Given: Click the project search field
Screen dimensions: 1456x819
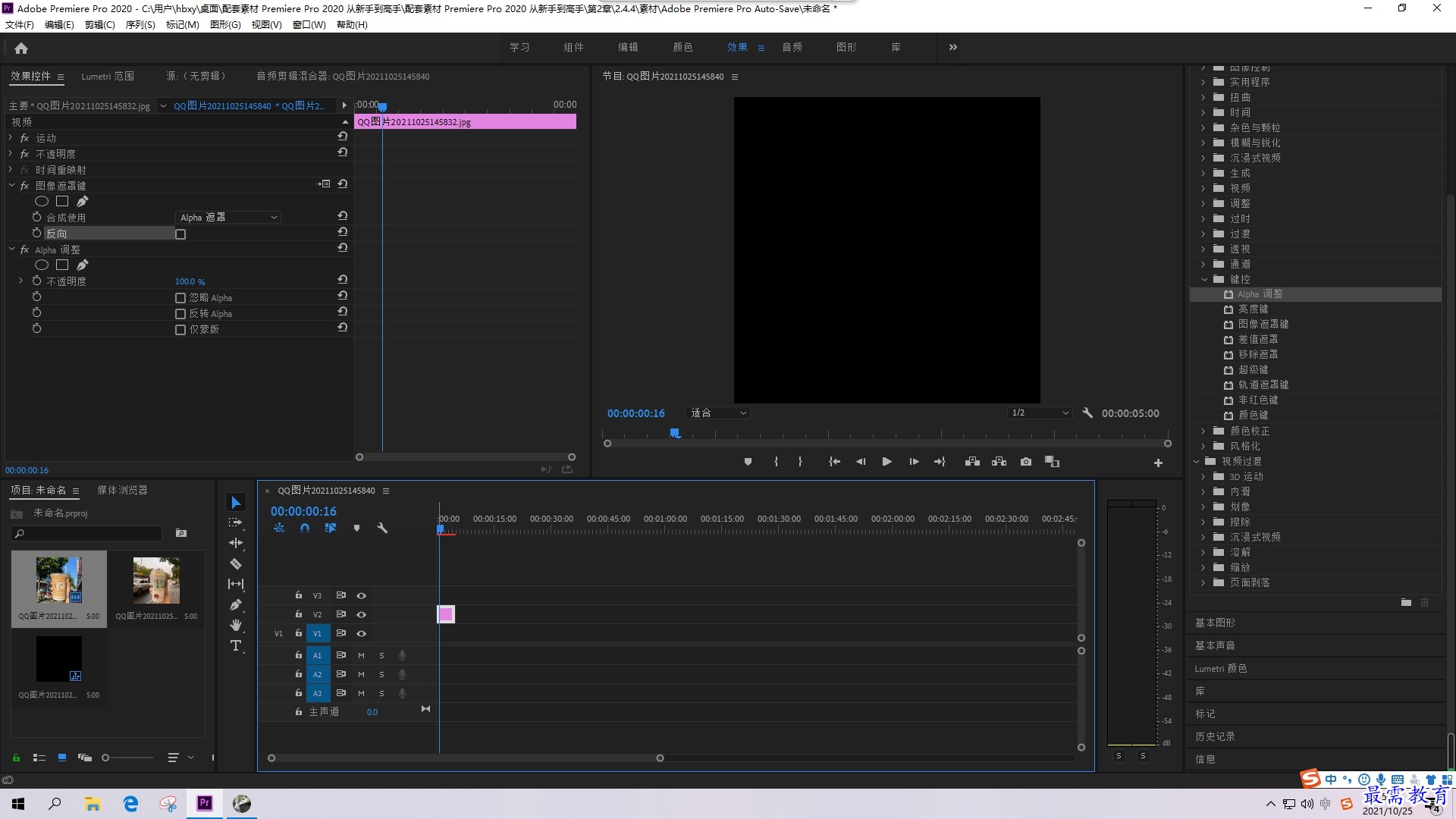Looking at the screenshot, I should [87, 534].
